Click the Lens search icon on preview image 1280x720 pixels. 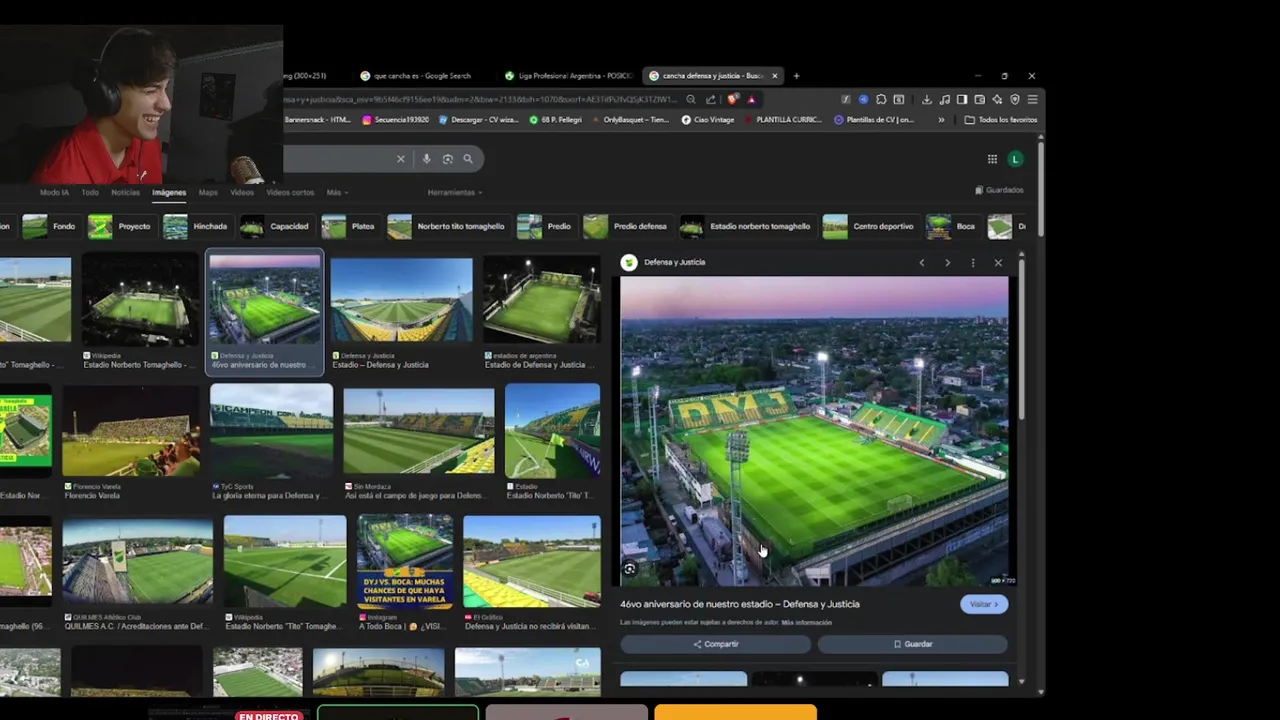coord(629,569)
